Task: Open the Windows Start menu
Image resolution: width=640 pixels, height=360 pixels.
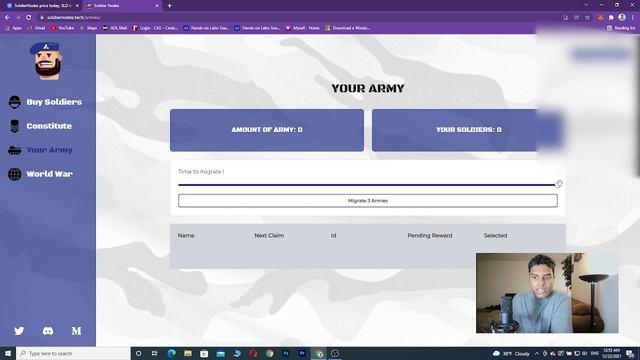Action: tap(8, 353)
